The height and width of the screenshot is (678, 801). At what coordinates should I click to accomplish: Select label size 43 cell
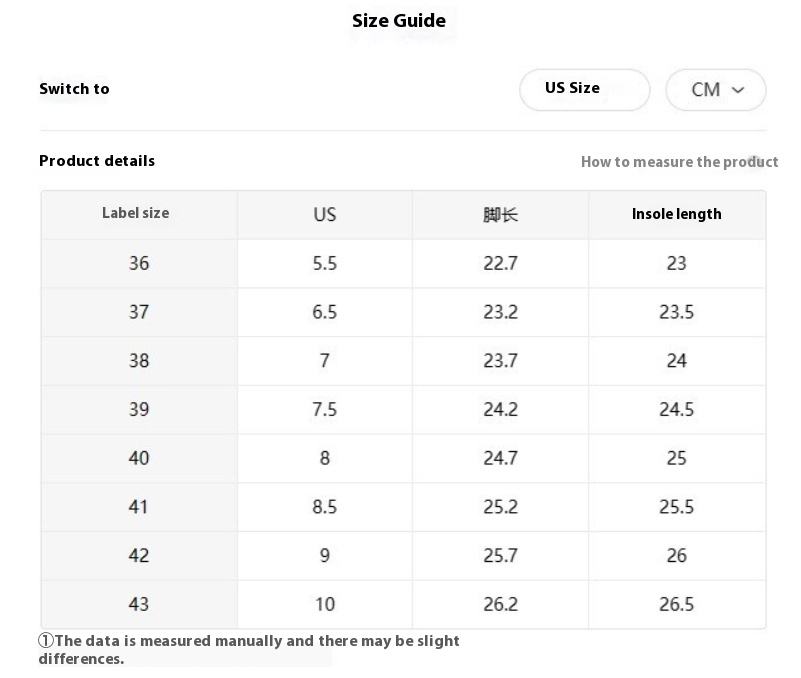[x=139, y=604]
